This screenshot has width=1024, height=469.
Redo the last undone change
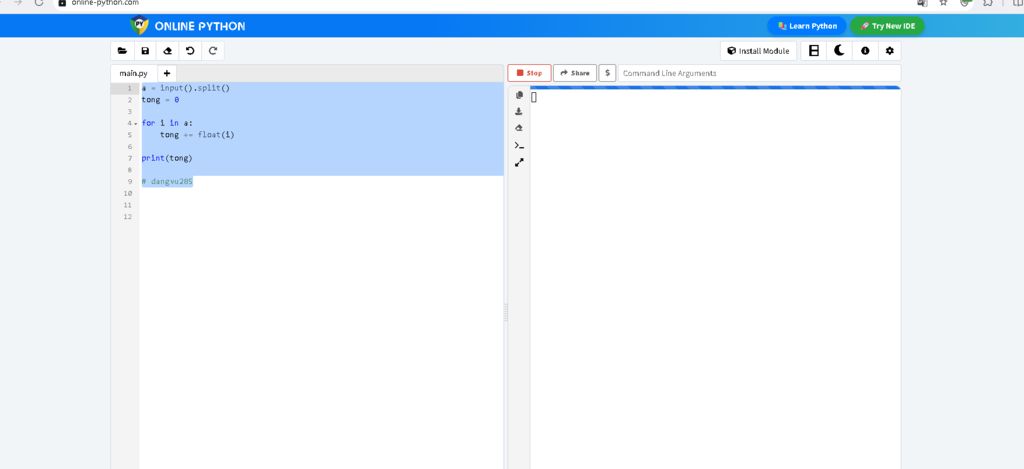pos(212,51)
